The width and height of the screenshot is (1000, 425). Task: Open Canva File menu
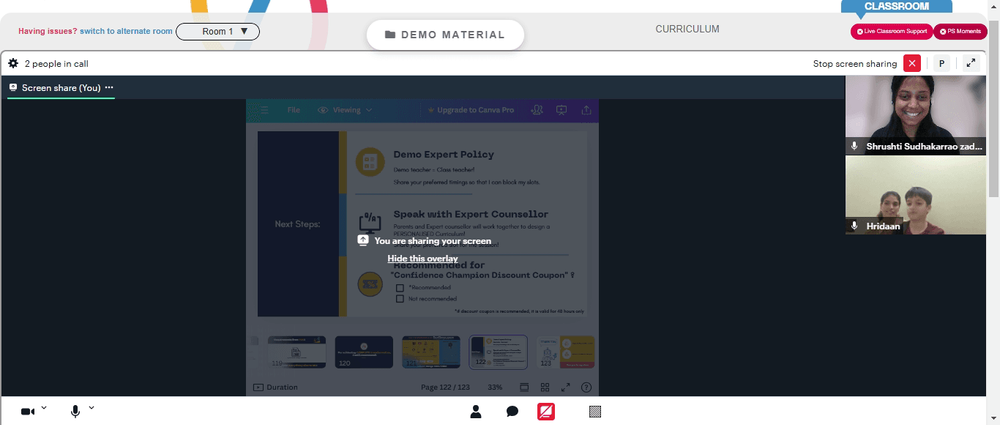(x=293, y=110)
